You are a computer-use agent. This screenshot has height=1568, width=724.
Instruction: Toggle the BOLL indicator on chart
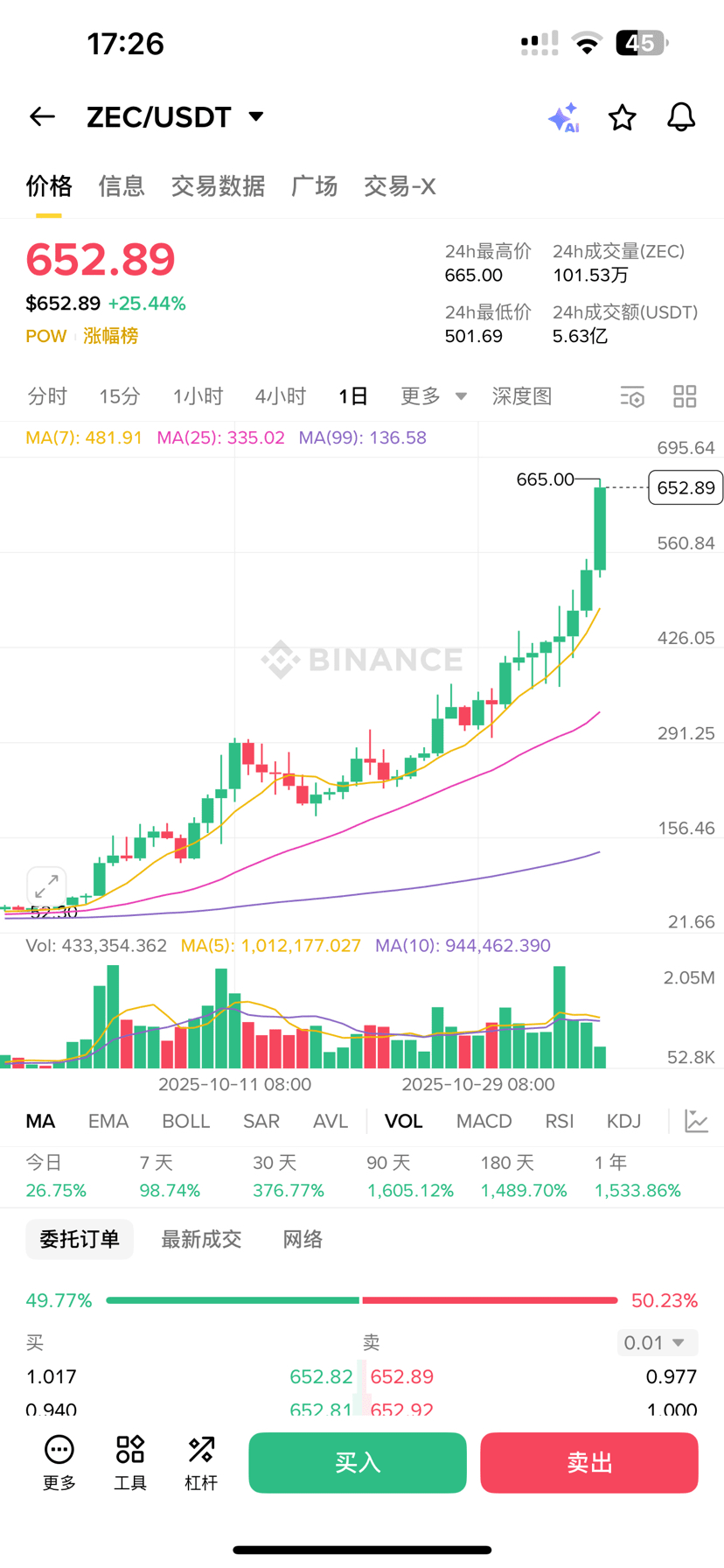pyautogui.click(x=185, y=1121)
